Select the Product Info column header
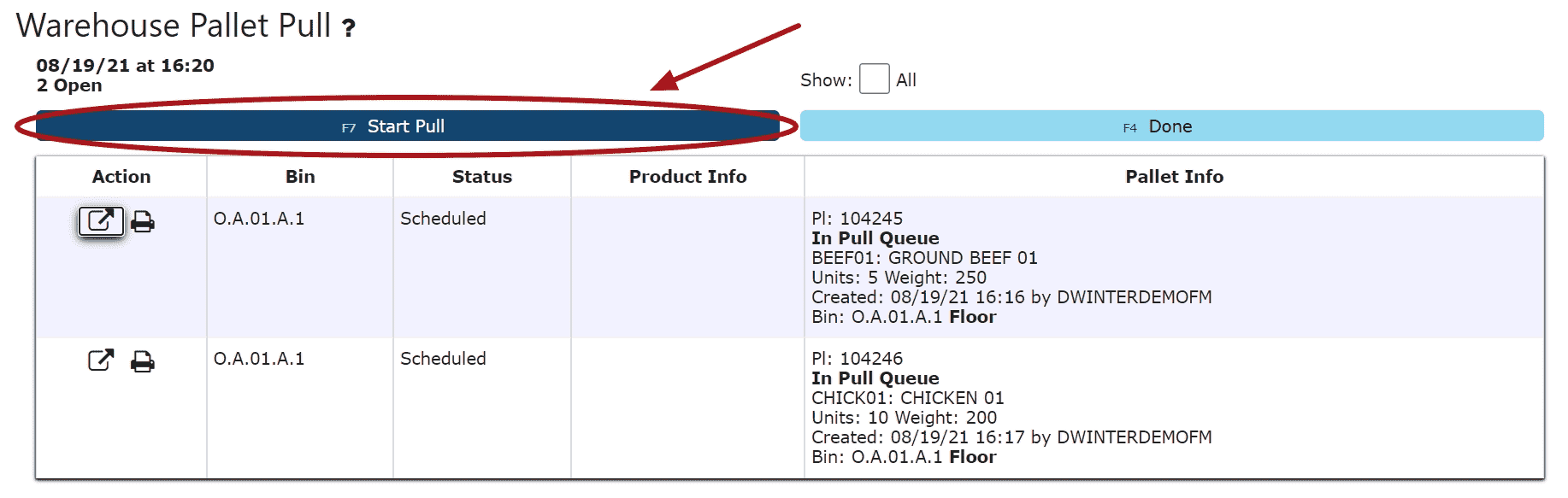The image size is (1568, 498). (687, 177)
